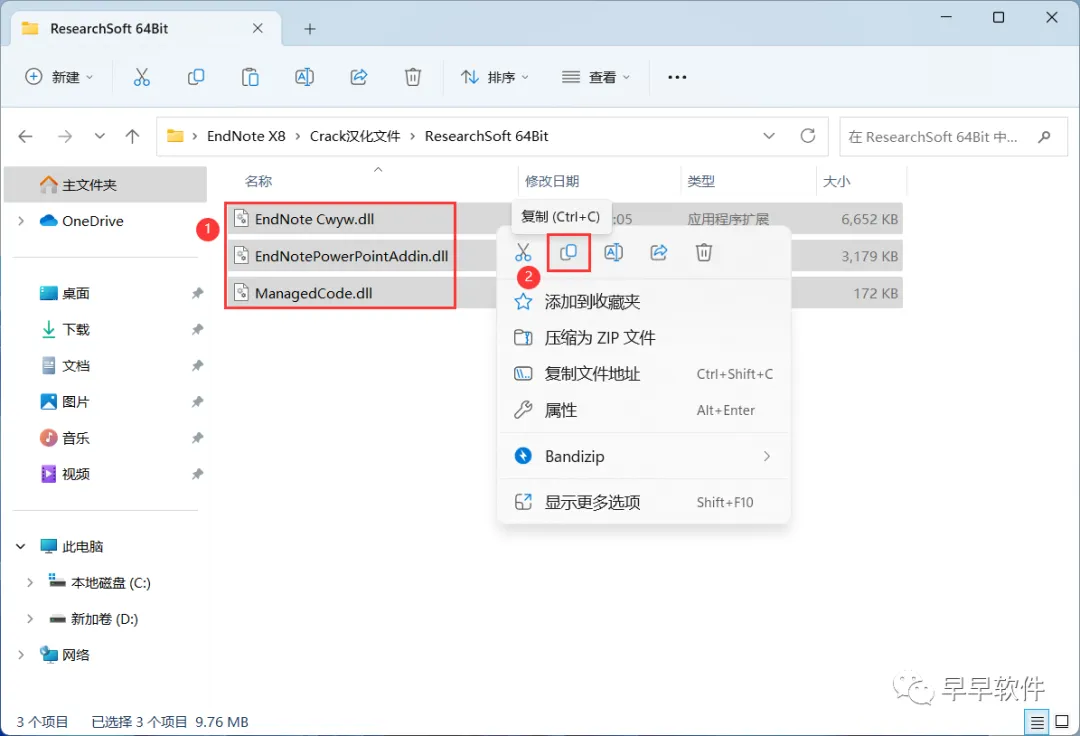This screenshot has width=1080, height=736.
Task: Click Cut icon in the context menu
Action: pyautogui.click(x=523, y=253)
